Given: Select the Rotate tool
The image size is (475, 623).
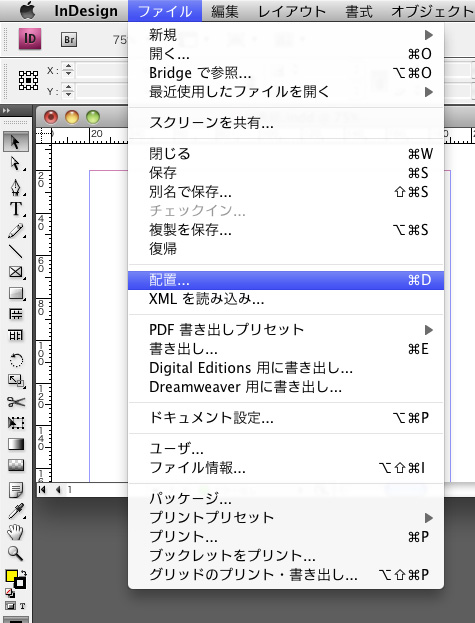Looking at the screenshot, I should 15,360.
